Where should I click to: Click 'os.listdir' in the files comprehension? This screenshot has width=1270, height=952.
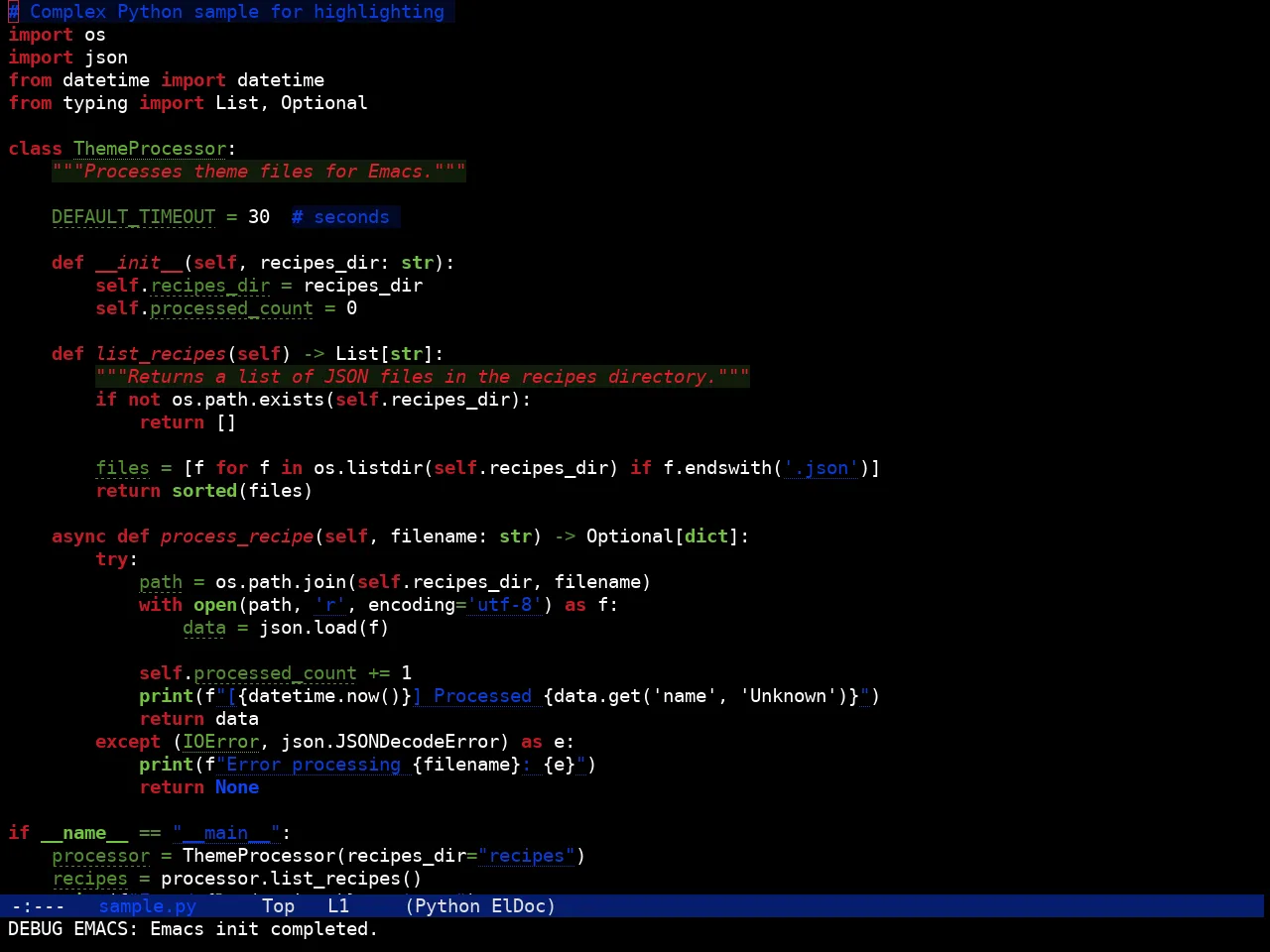(x=368, y=468)
